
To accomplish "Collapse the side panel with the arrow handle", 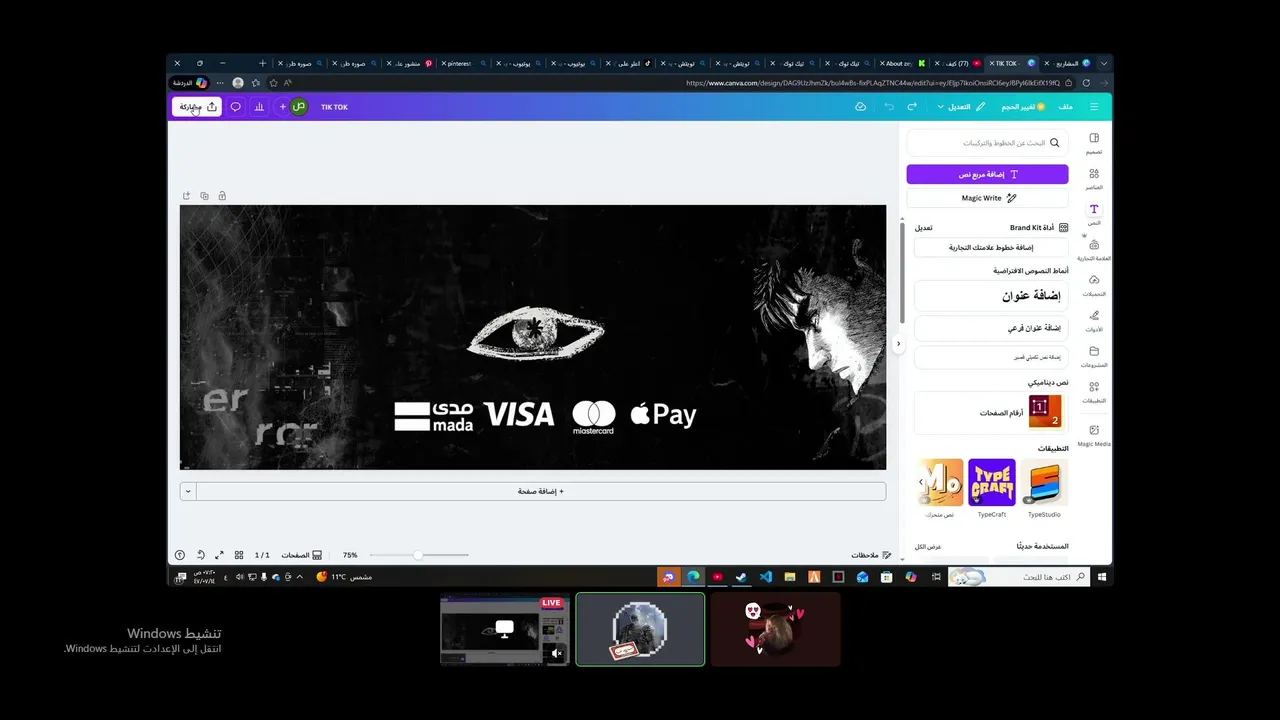I will point(898,343).
